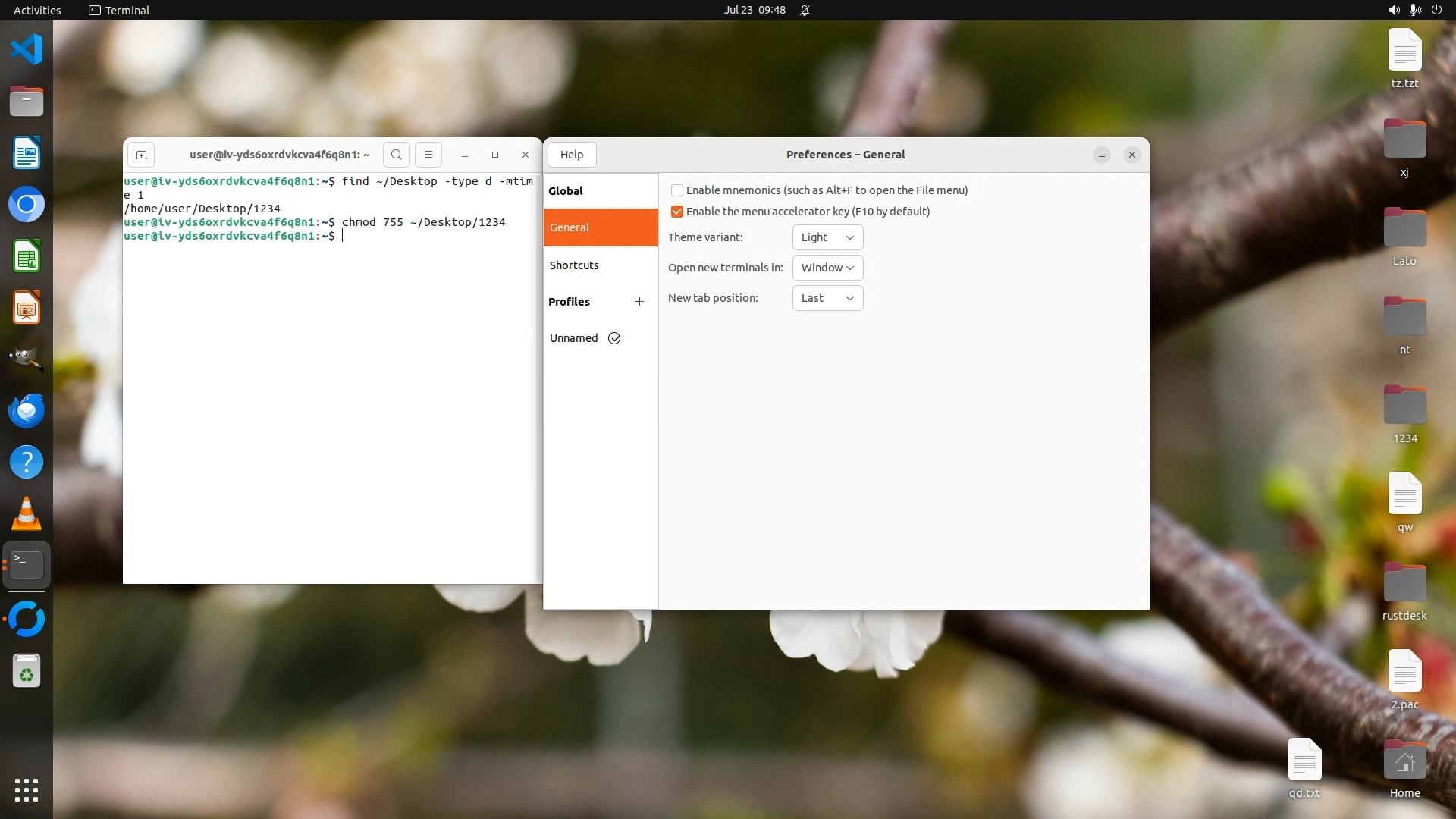Open LibreOffice Calc from the dock
1456x819 pixels.
pyautogui.click(x=27, y=256)
